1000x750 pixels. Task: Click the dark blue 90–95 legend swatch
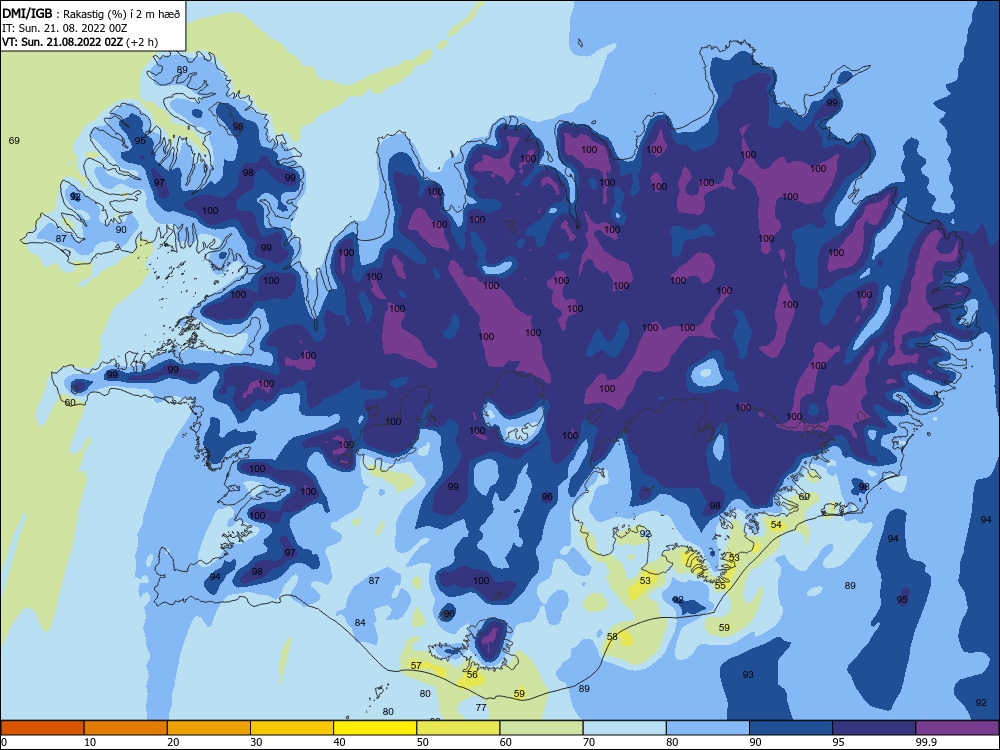click(x=791, y=728)
